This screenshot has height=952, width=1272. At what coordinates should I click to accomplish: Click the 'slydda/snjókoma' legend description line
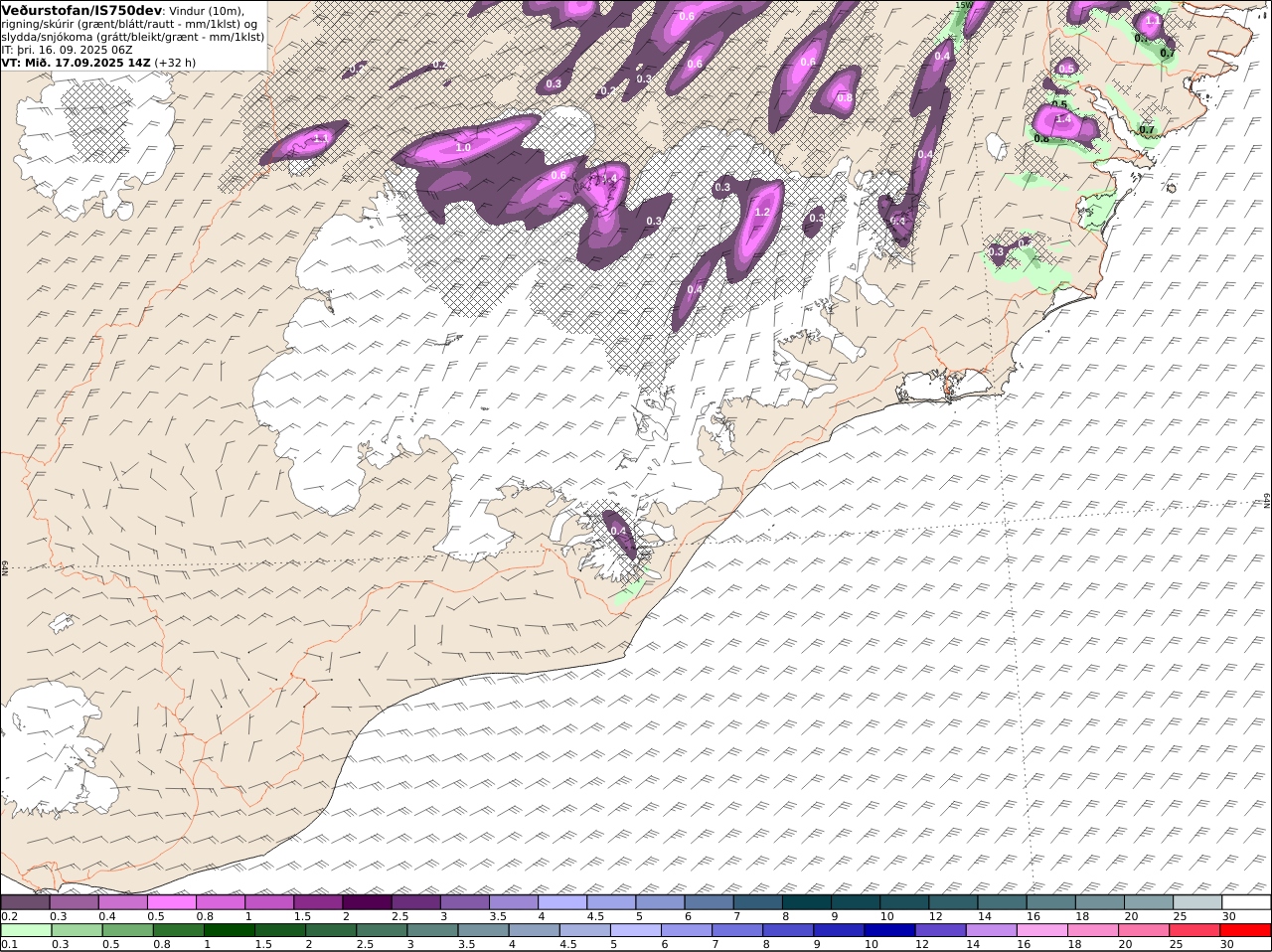click(x=133, y=36)
